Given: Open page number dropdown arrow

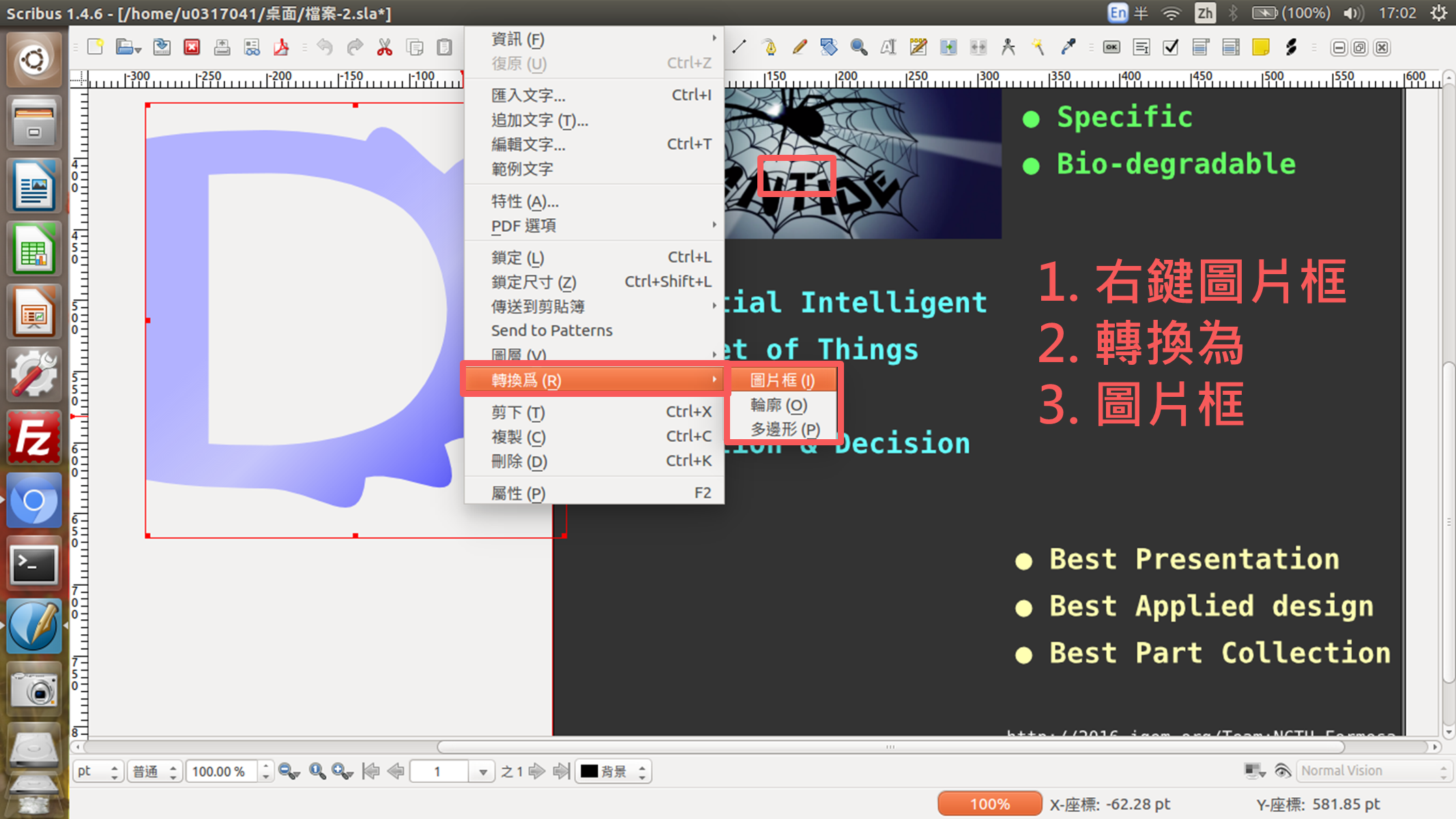Looking at the screenshot, I should 482,771.
